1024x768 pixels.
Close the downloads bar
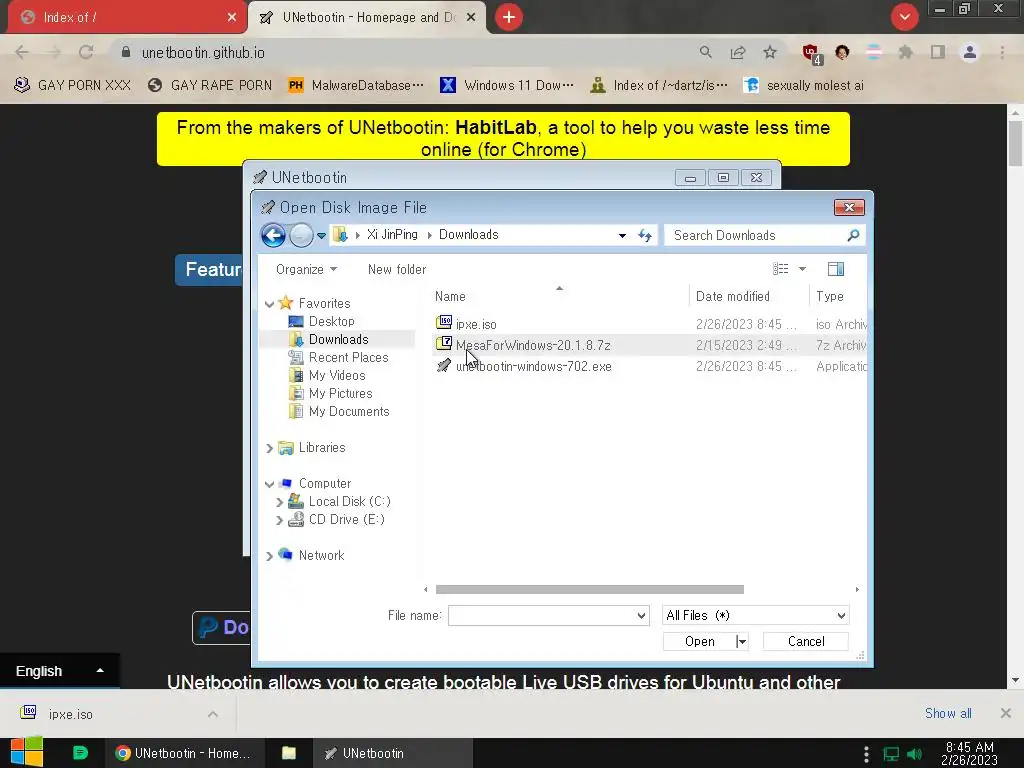click(1006, 713)
